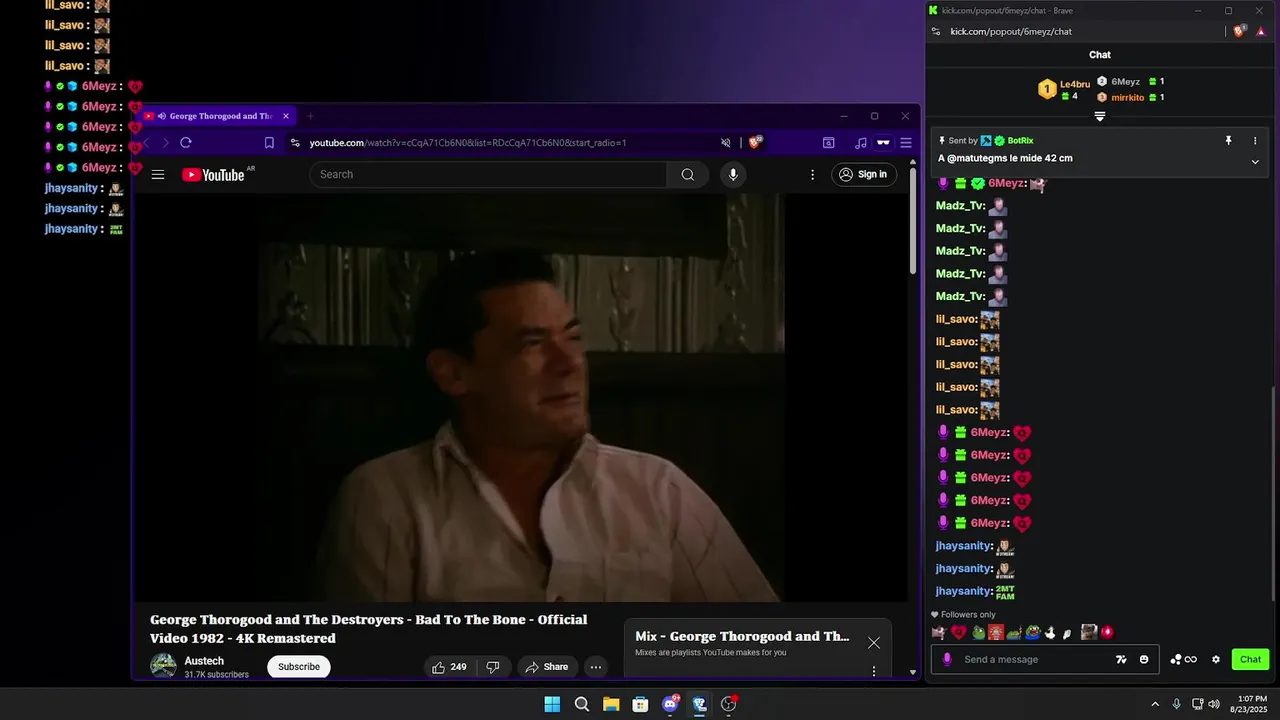Open YouTube hamburger guide menu
This screenshot has width=1280, height=720.
click(158, 175)
